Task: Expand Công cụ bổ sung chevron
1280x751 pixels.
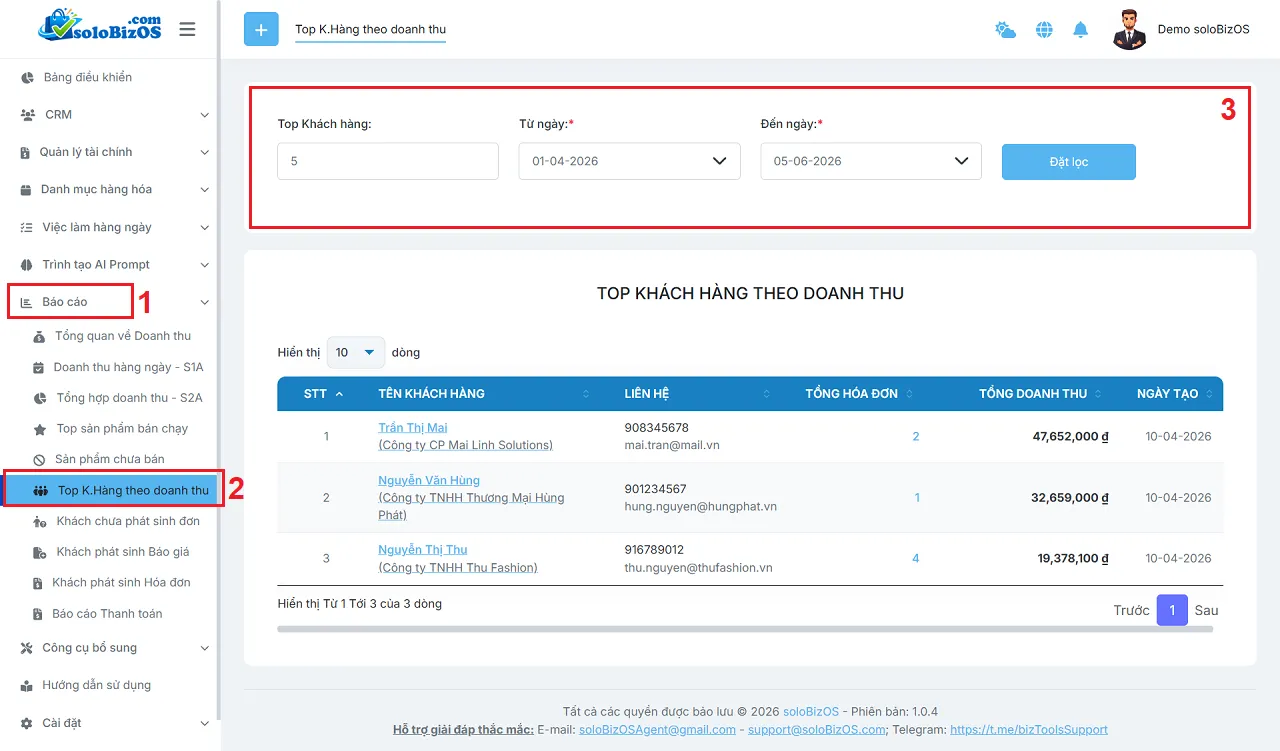Action: (204, 648)
